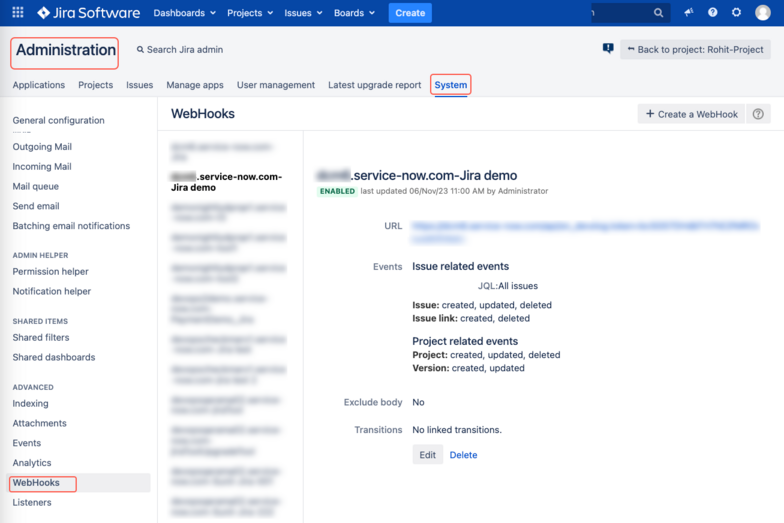Click the top bar quick search field
This screenshot has height=523, width=784.
630,12
